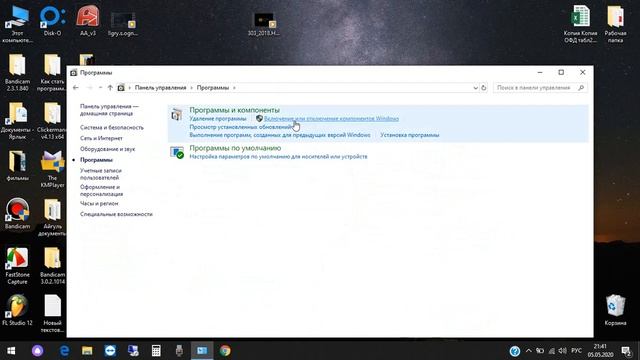Open recent locations dropdown beside navigation arrows
Screen dimensions: 640x360
point(100,87)
